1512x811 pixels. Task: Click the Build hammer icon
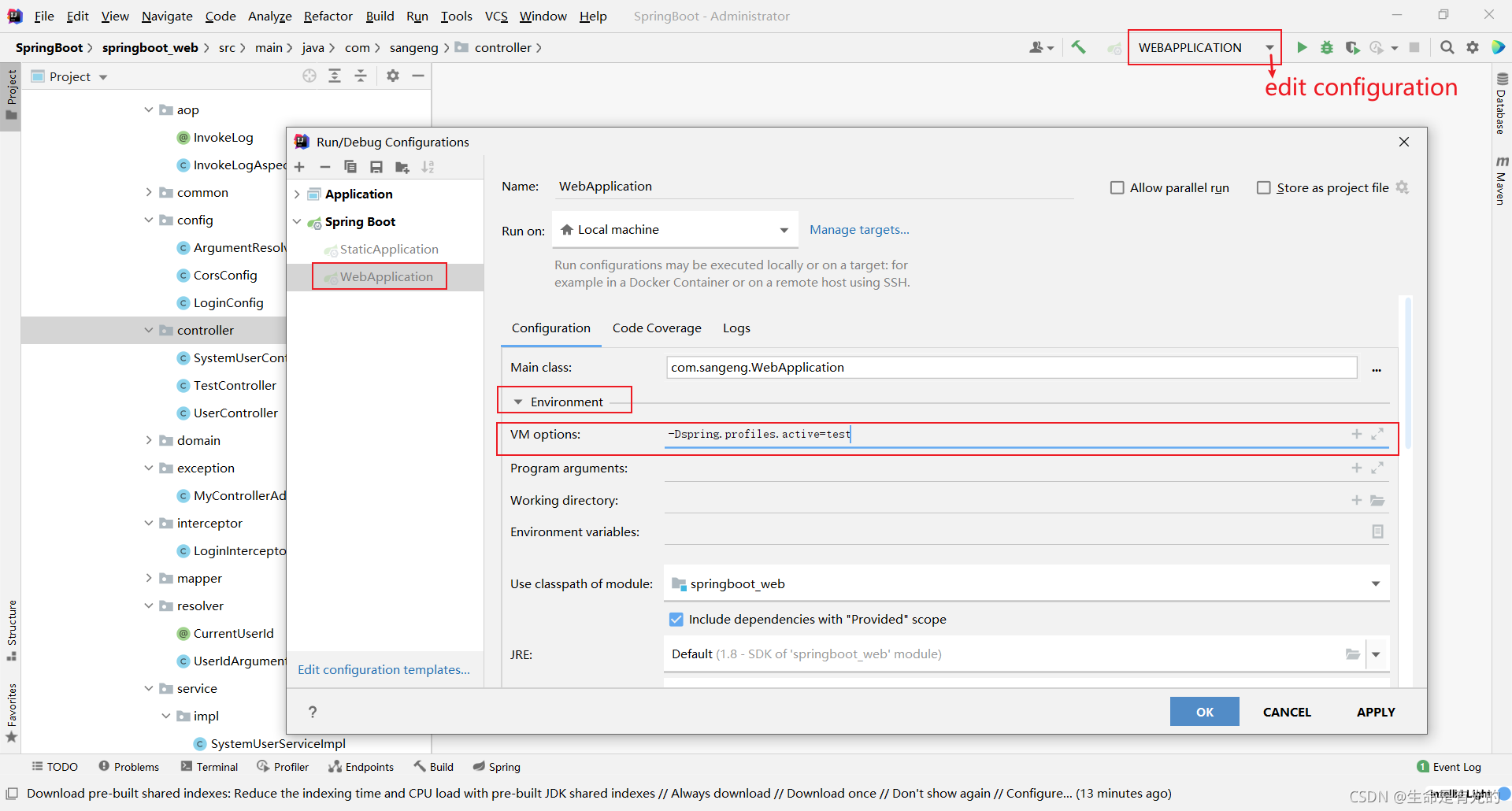pos(1078,48)
